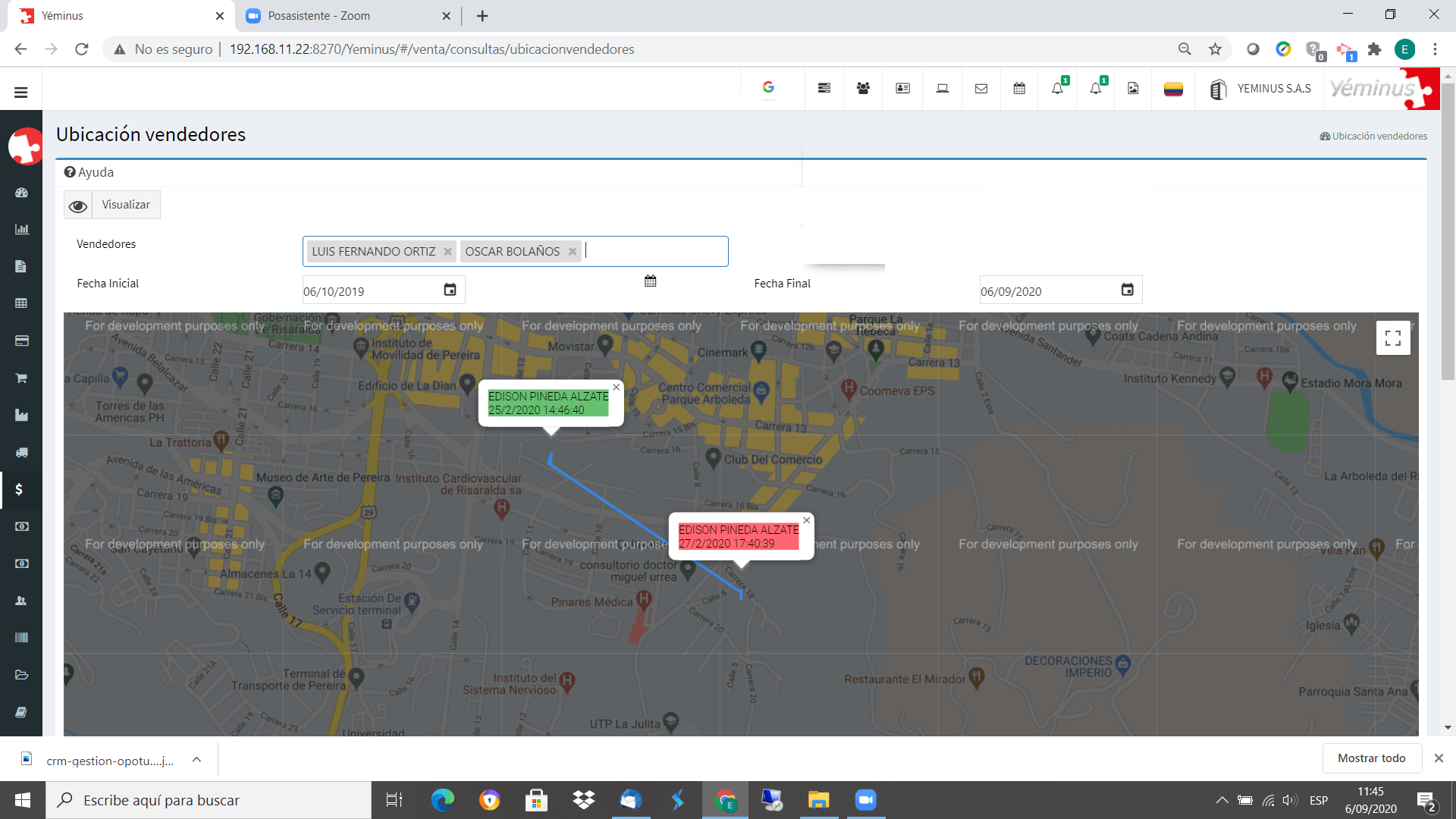The image size is (1456, 819).
Task: Click the Google icon in header
Action: (x=768, y=87)
